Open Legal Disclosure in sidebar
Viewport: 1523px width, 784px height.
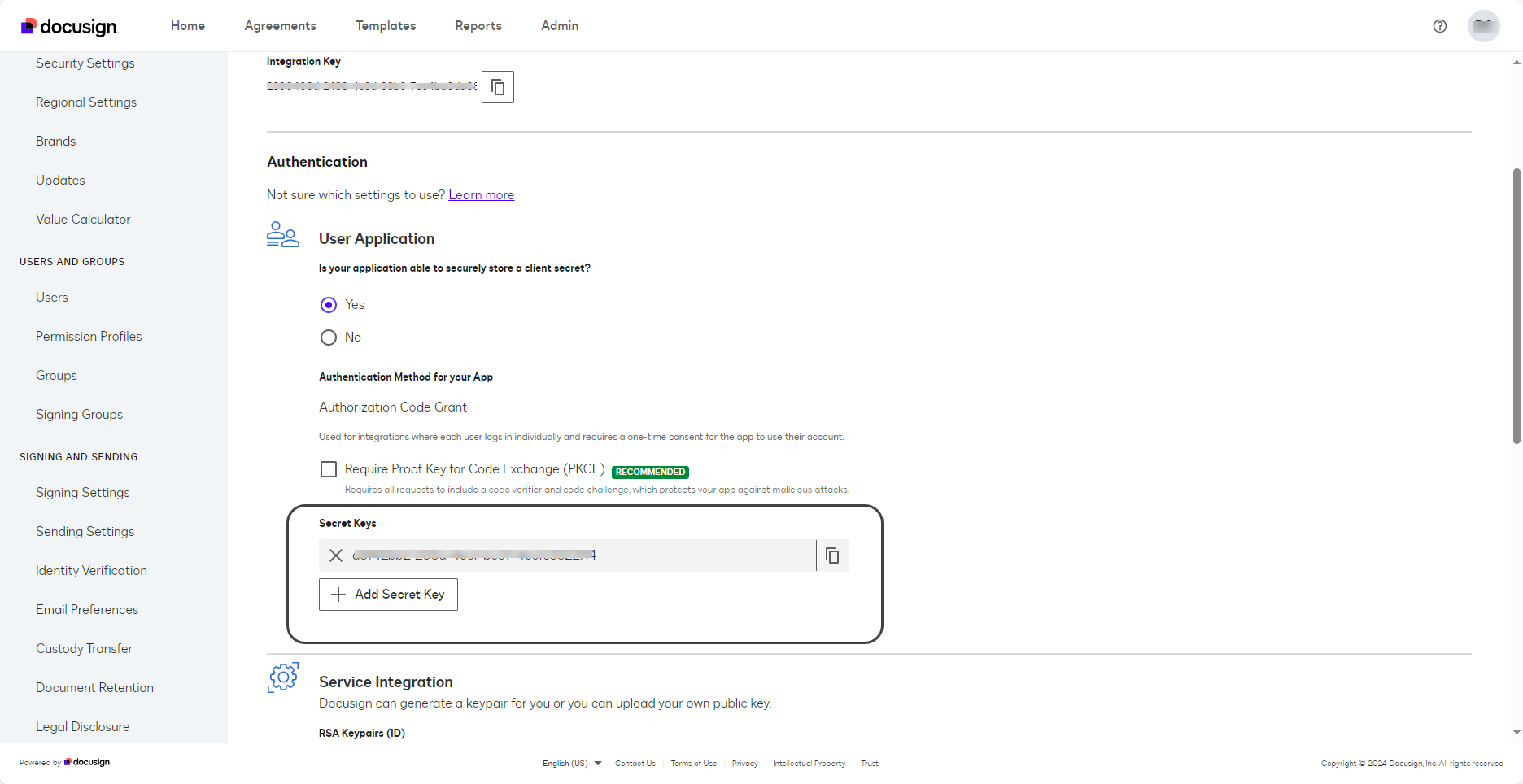click(x=83, y=727)
